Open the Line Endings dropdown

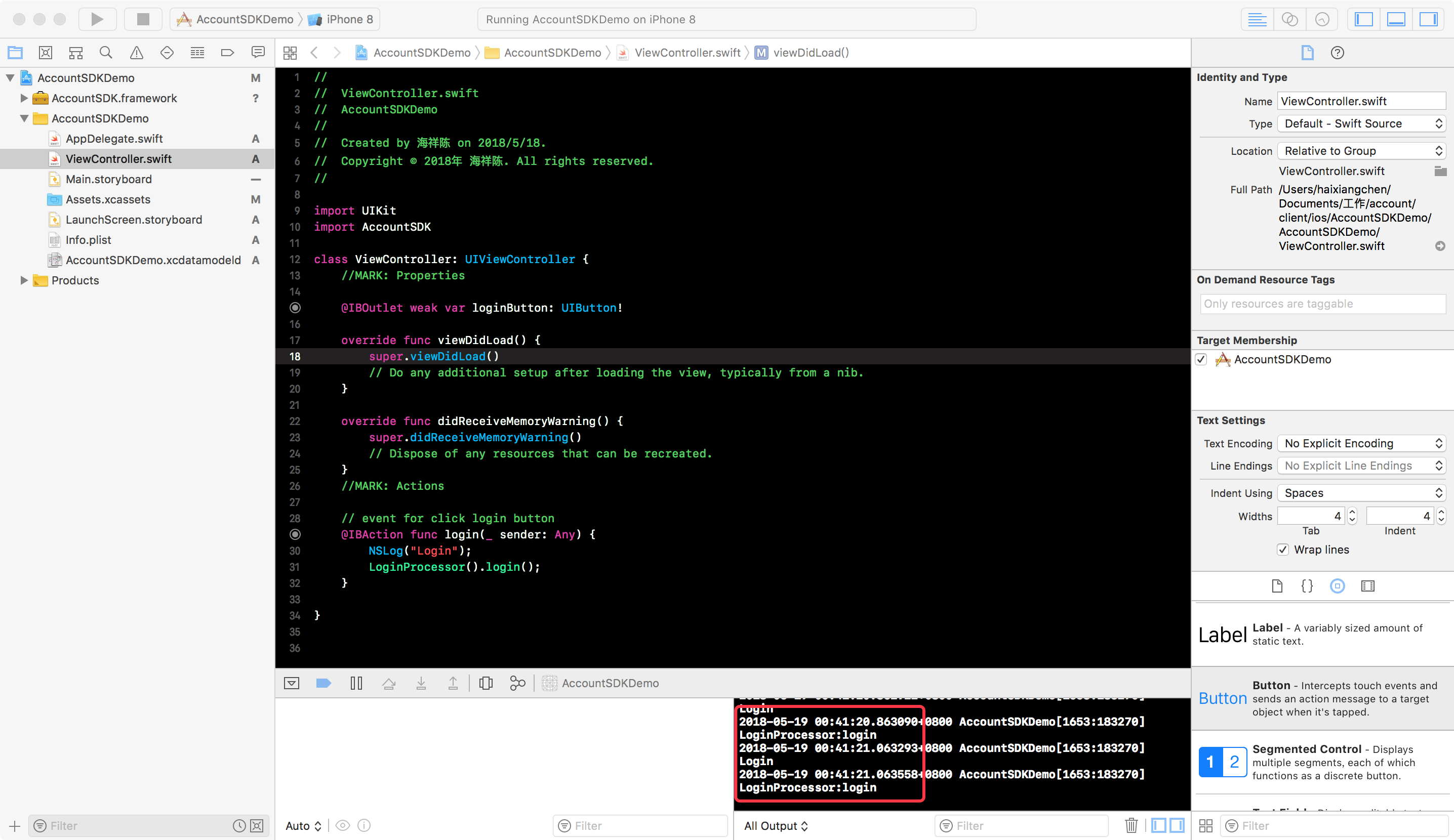click(x=1361, y=465)
